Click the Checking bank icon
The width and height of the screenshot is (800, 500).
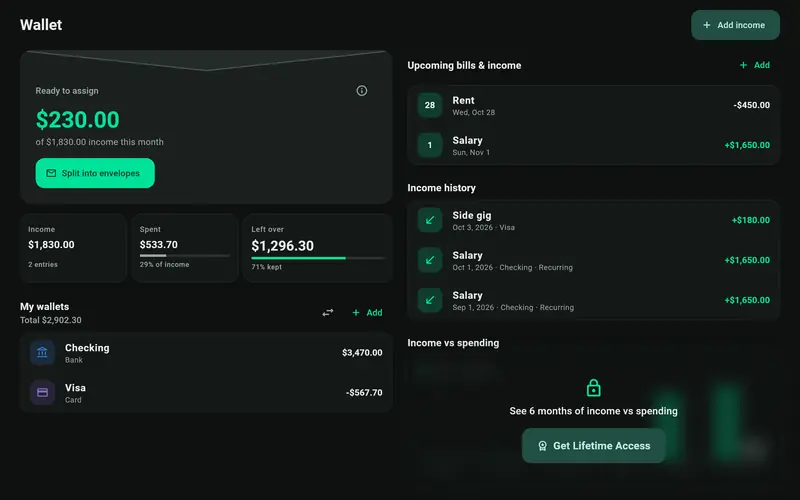point(42,353)
